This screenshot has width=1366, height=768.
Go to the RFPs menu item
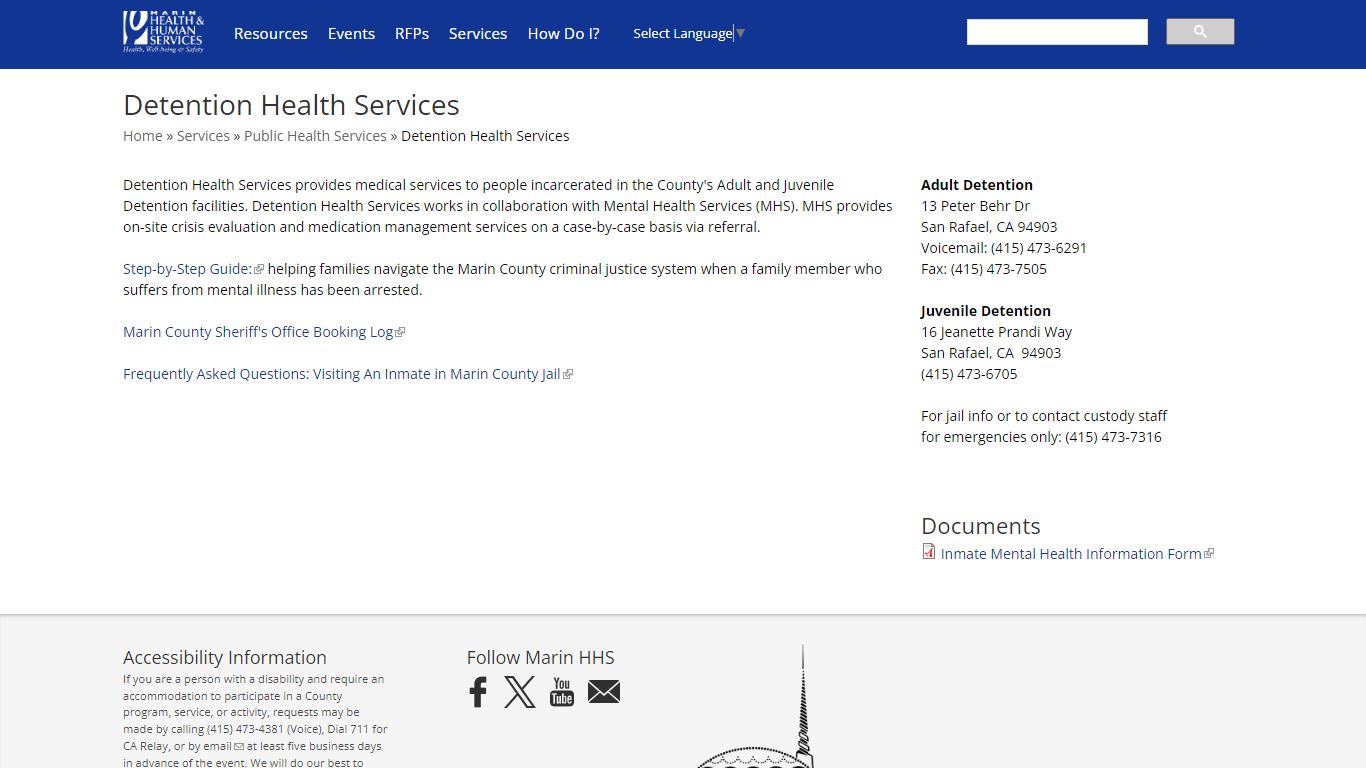412,33
